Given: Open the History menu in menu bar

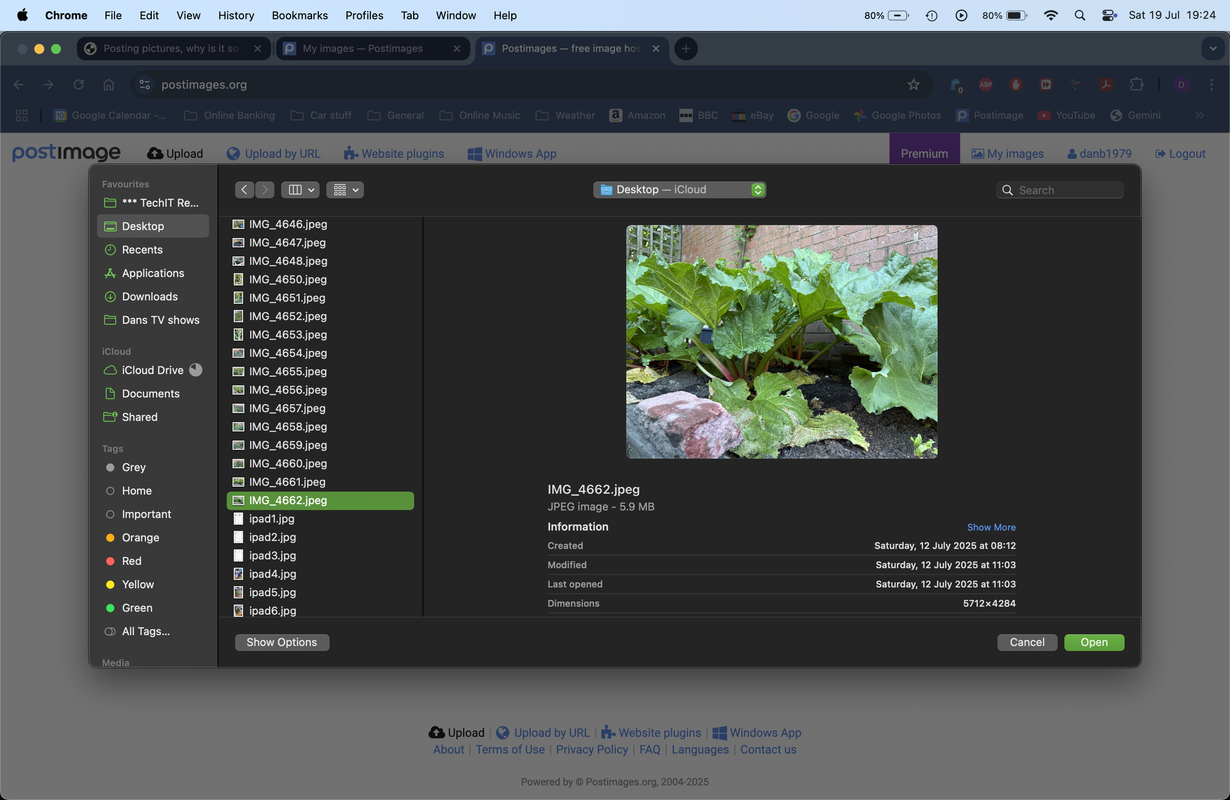Looking at the screenshot, I should tap(236, 15).
